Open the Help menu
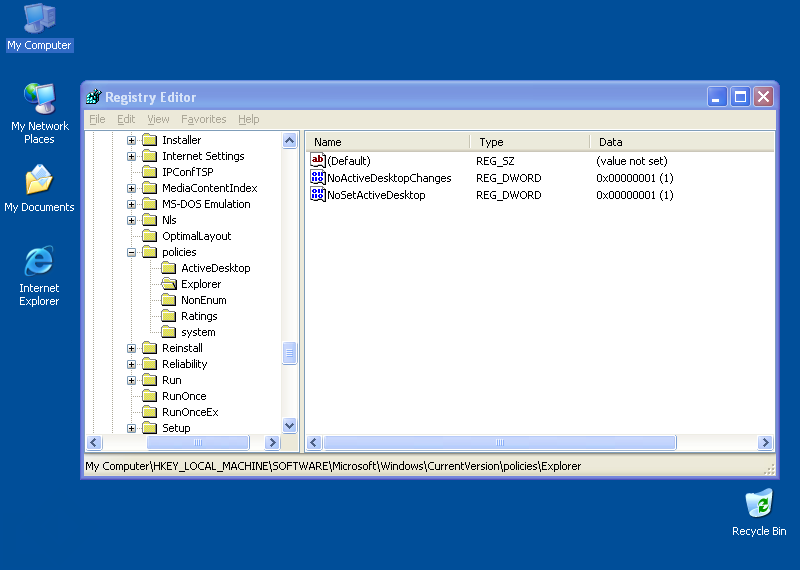 click(248, 119)
